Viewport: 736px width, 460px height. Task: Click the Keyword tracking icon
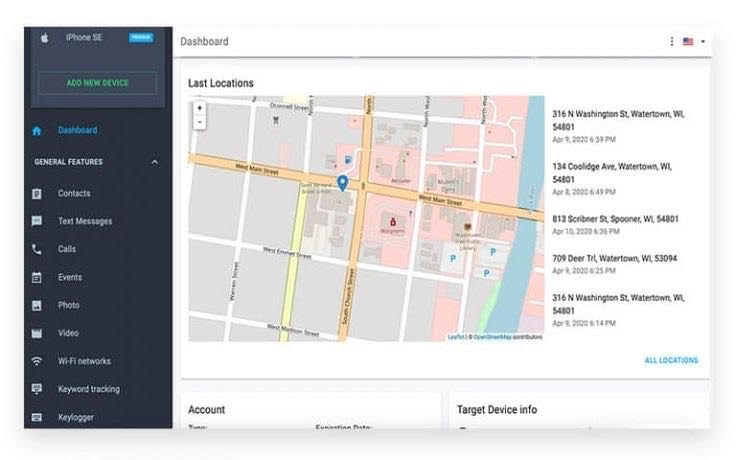coord(37,389)
